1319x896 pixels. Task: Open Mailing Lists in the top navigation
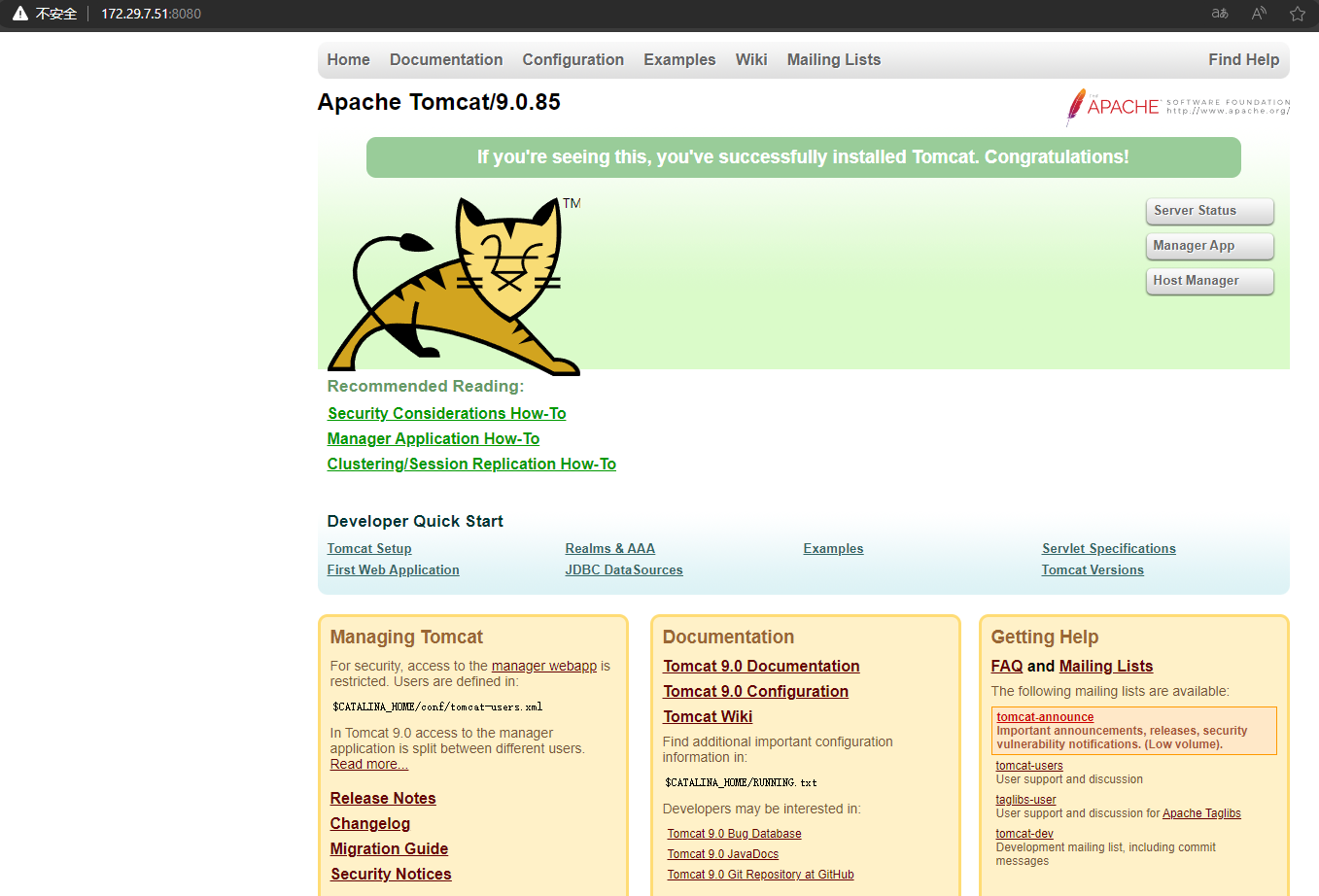point(834,59)
